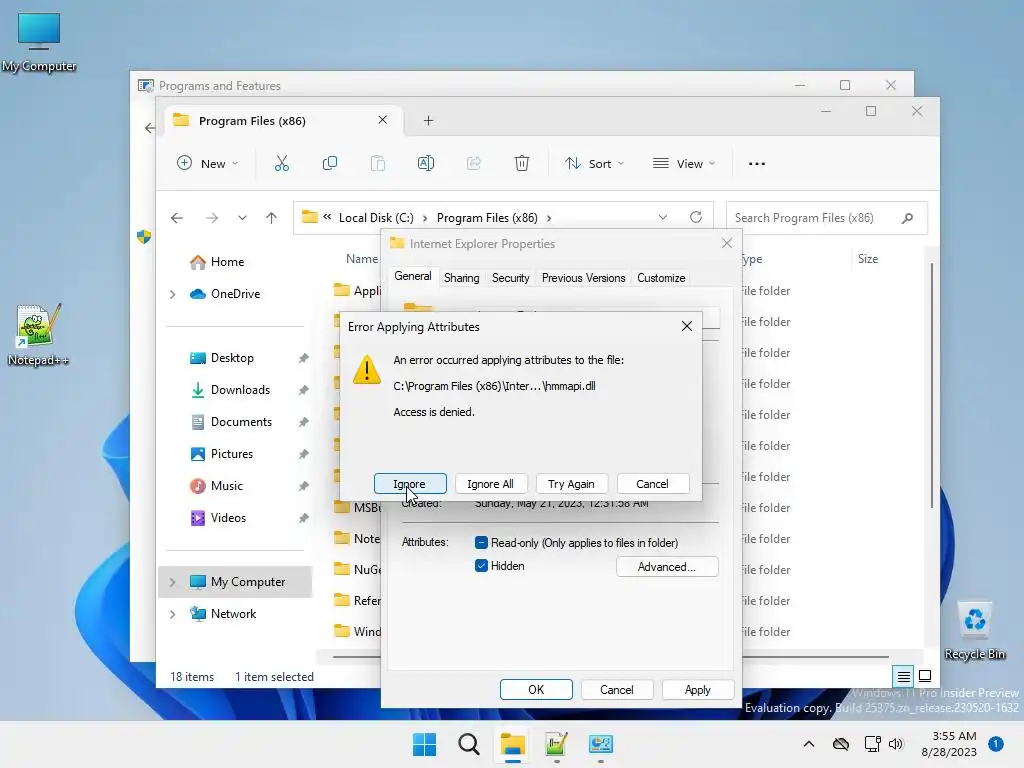Click the Copy icon in Explorer toolbar
Viewport: 1024px width, 768px height.
330,163
